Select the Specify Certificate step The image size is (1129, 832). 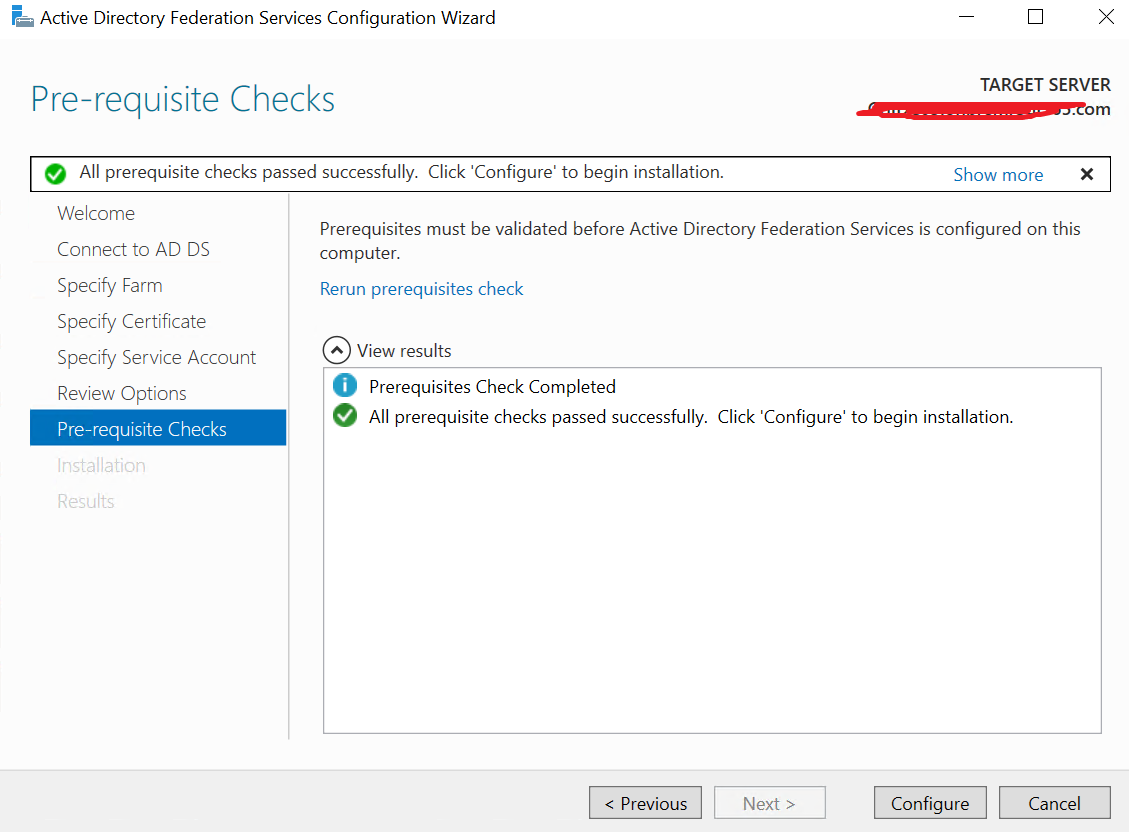coord(131,321)
